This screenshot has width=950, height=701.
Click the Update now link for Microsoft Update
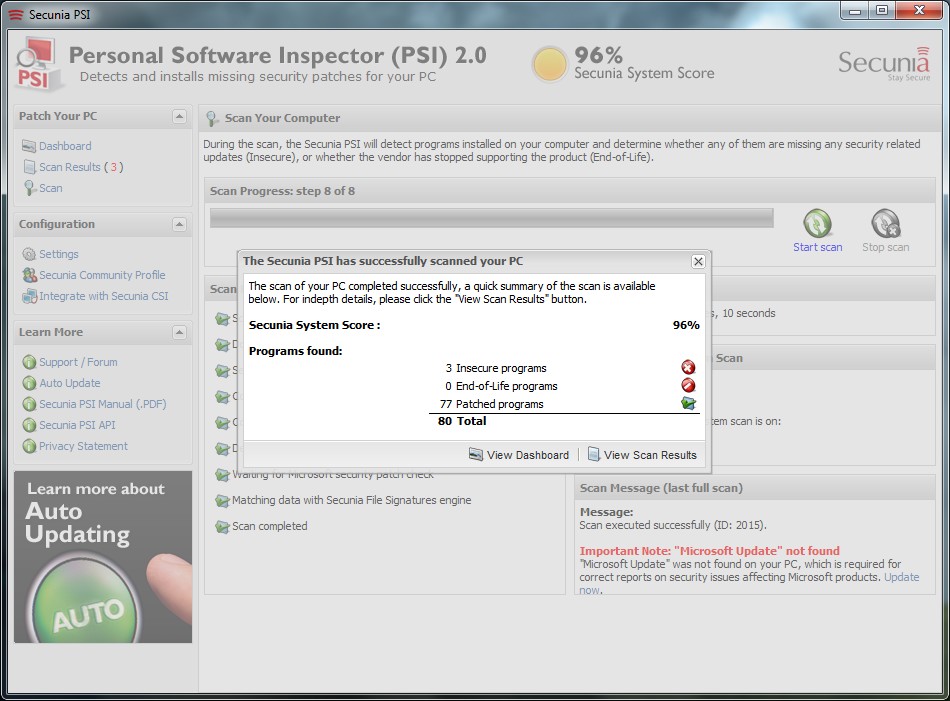click(x=902, y=577)
